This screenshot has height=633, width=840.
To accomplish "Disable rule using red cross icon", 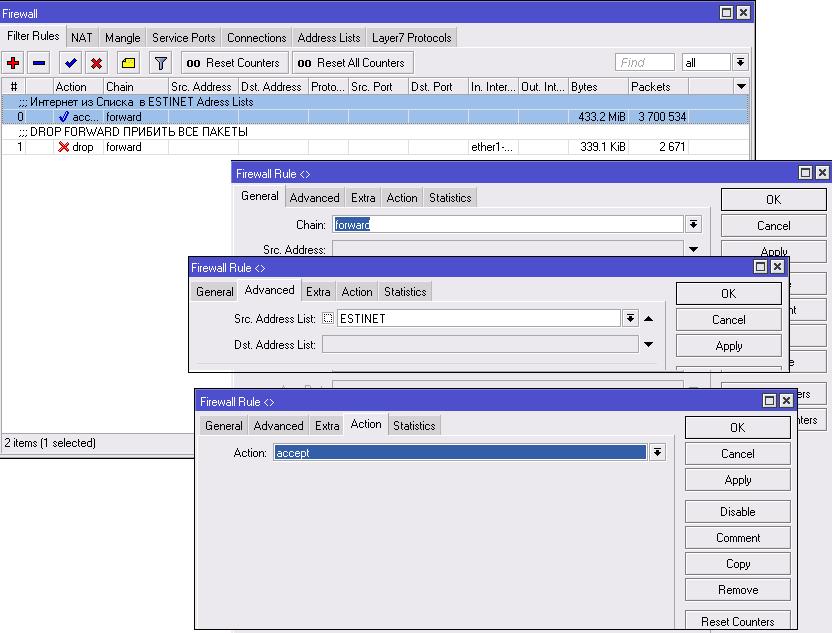I will [x=96, y=63].
